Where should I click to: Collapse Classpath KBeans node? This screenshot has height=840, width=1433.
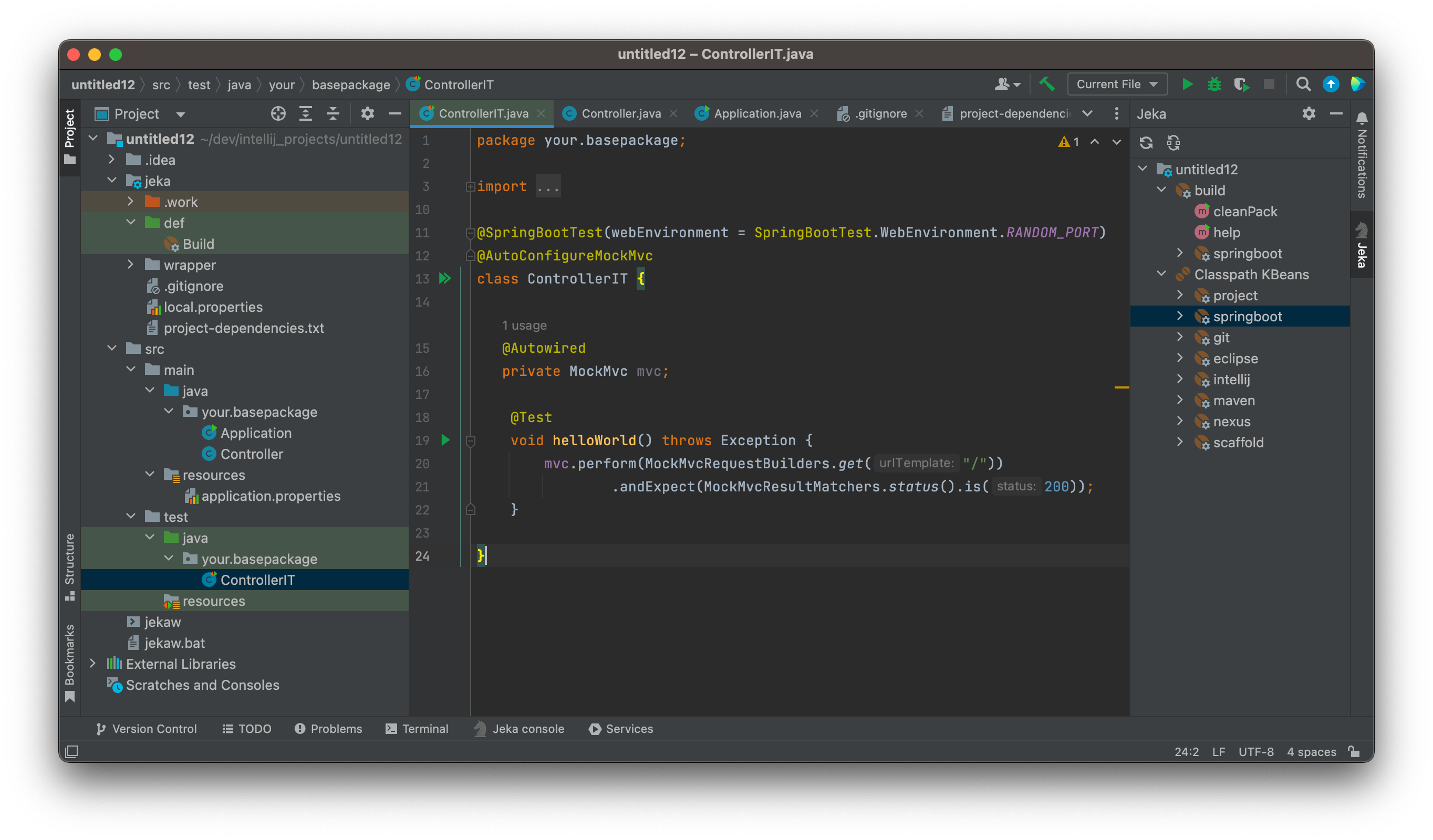coord(1161,275)
